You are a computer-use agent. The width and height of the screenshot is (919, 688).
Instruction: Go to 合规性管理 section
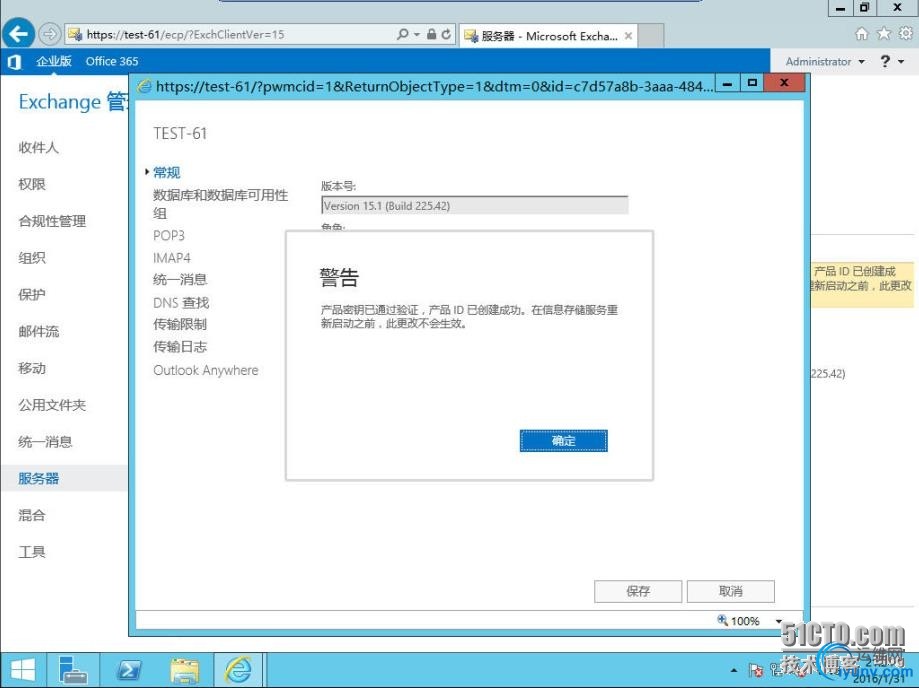click(52, 221)
